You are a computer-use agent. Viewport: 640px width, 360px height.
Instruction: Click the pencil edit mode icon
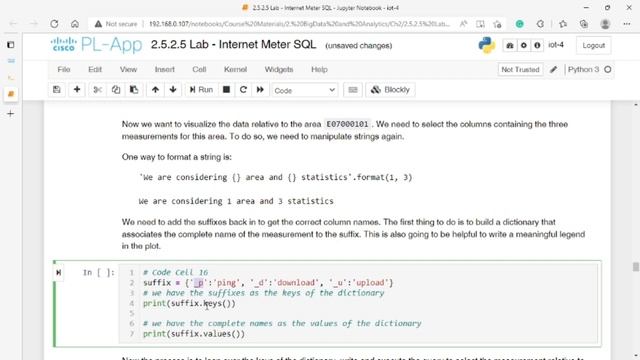point(553,69)
